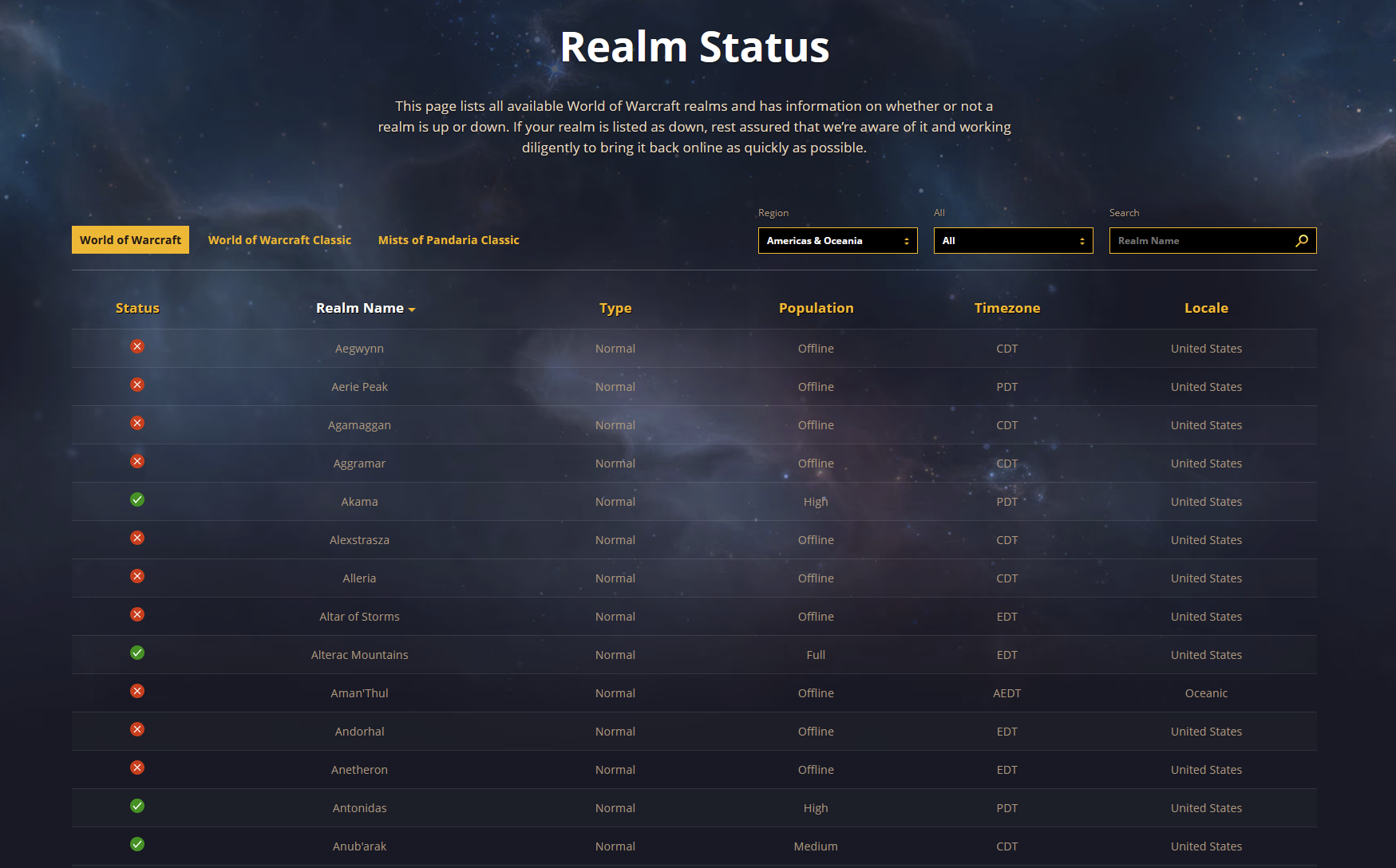Click the Agamaggan realm name
The height and width of the screenshot is (868, 1396).
click(x=359, y=425)
